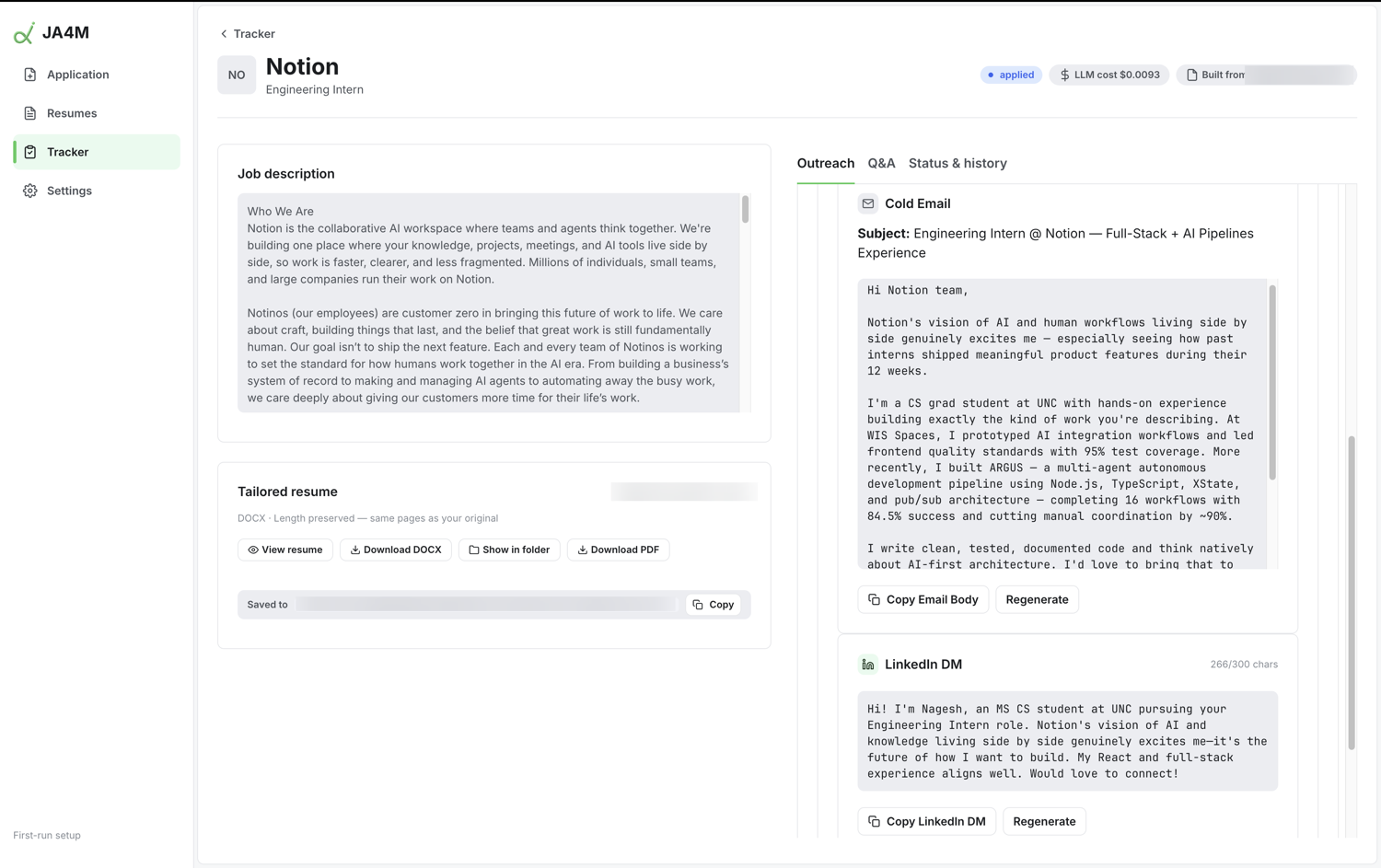Click the Copy Email Body button
Image resolution: width=1381 pixels, height=868 pixels.
[923, 599]
